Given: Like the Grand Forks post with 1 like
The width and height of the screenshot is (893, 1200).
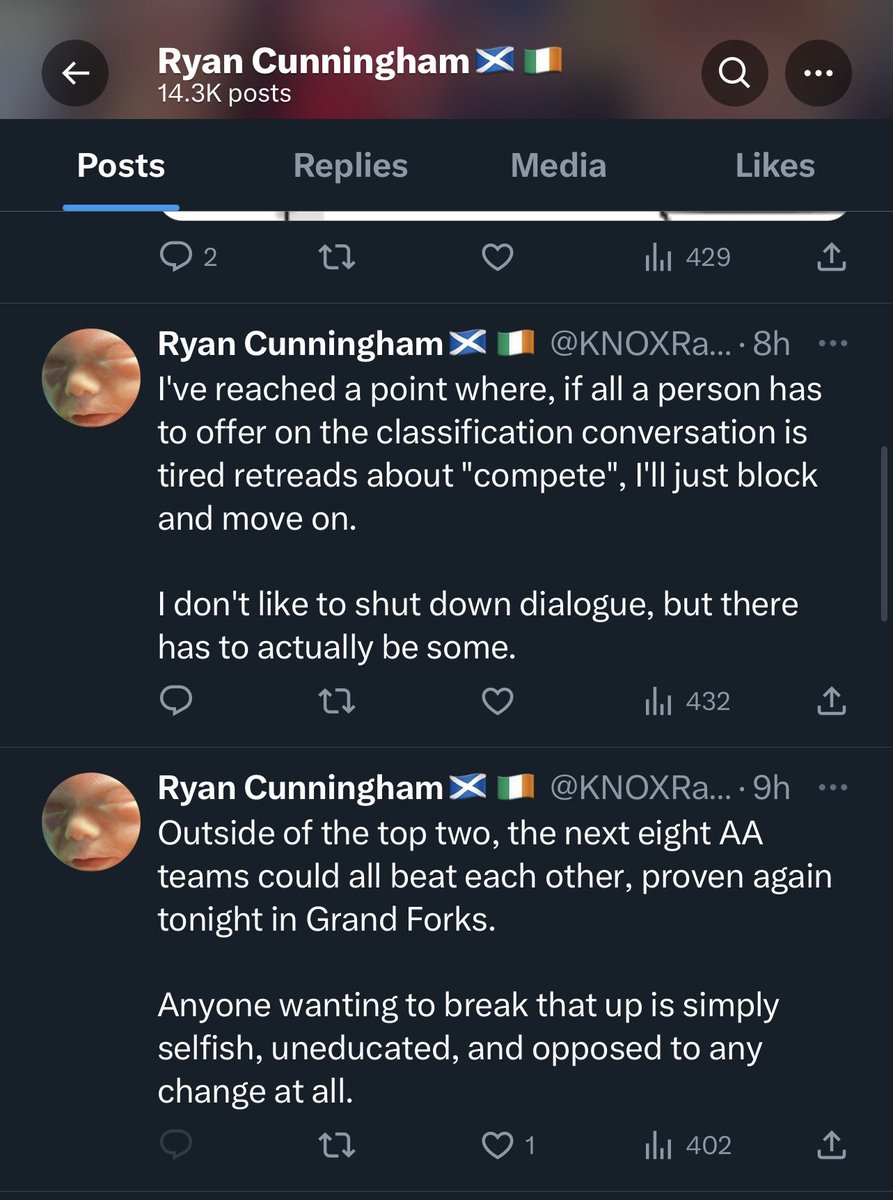Looking at the screenshot, I should pyautogui.click(x=508, y=1145).
